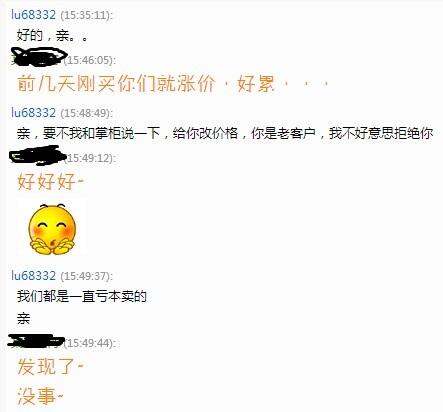
Task: Click the single-character message 亲
Action: tap(23, 318)
